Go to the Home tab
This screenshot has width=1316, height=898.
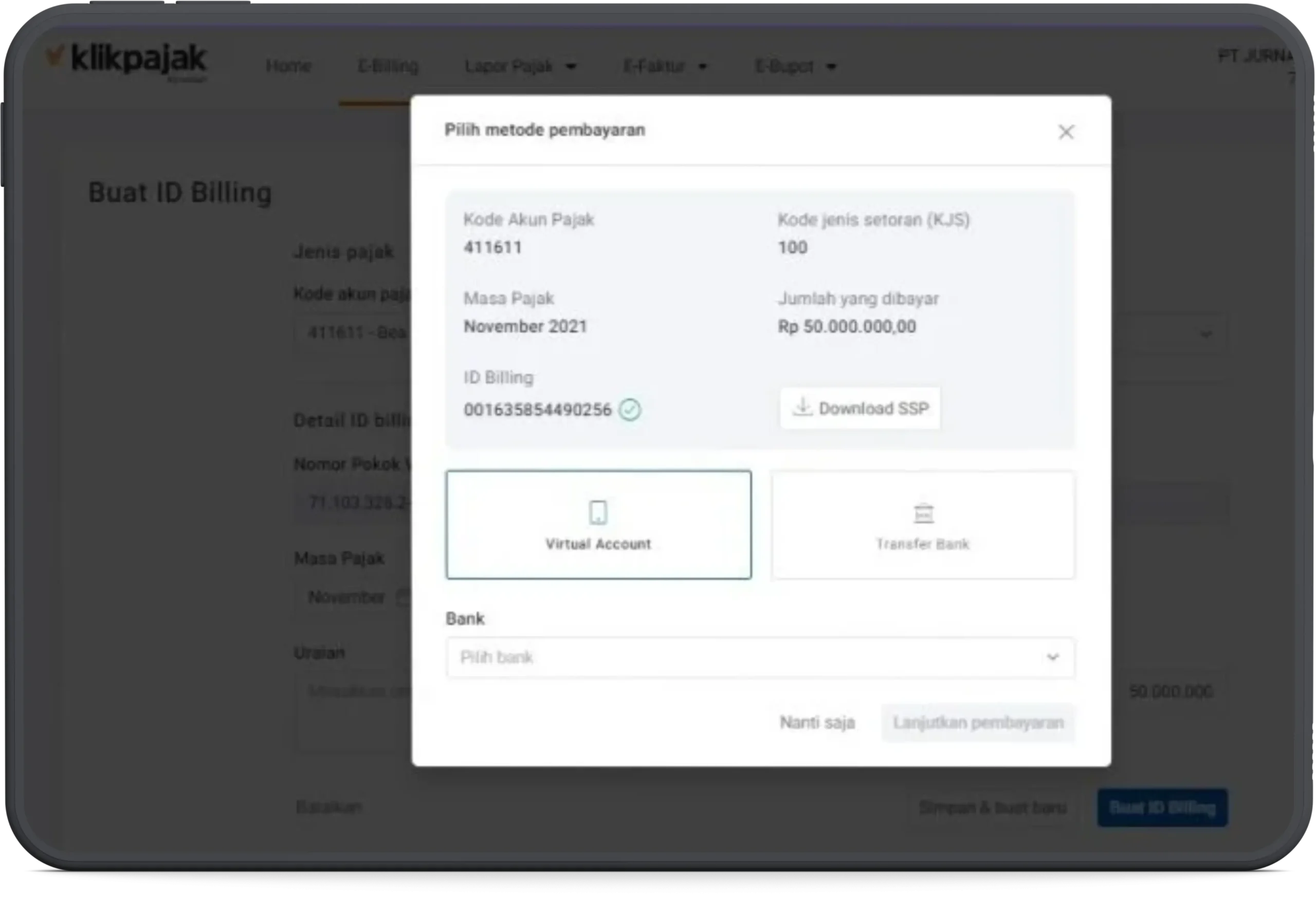[288, 66]
